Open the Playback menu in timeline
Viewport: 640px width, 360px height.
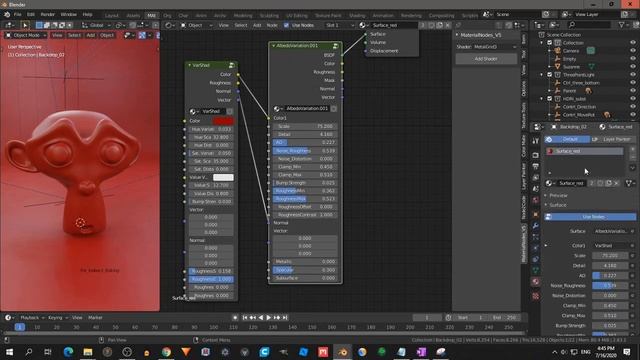[x=30, y=318]
